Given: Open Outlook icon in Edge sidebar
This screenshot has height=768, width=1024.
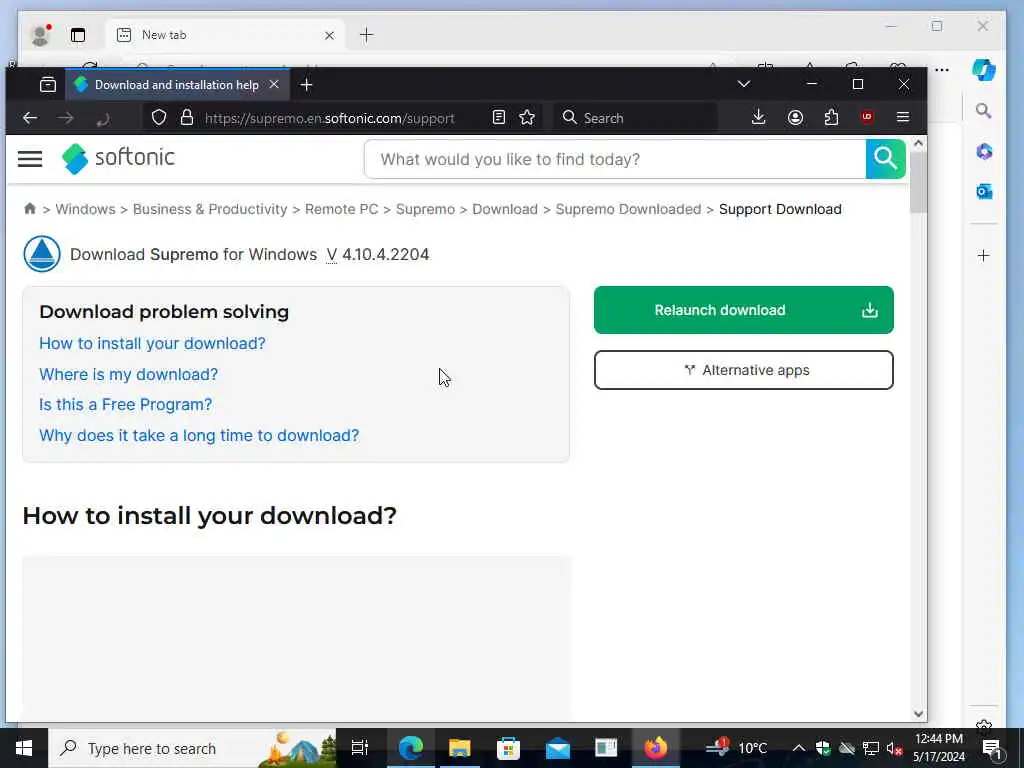Looking at the screenshot, I should click(x=984, y=191).
